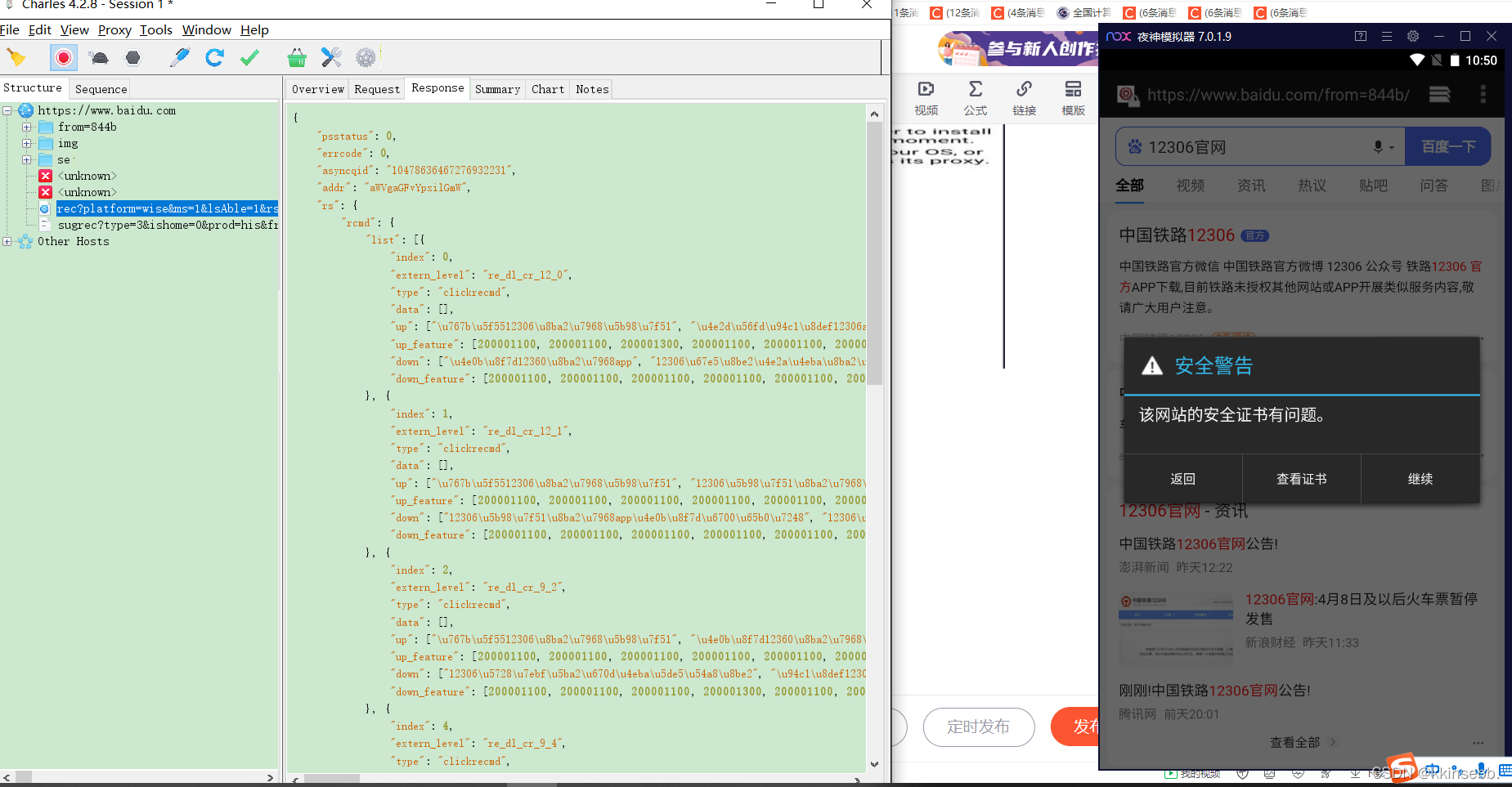Expand the img folder node
Image resolution: width=1512 pixels, height=787 pixels.
[26, 143]
